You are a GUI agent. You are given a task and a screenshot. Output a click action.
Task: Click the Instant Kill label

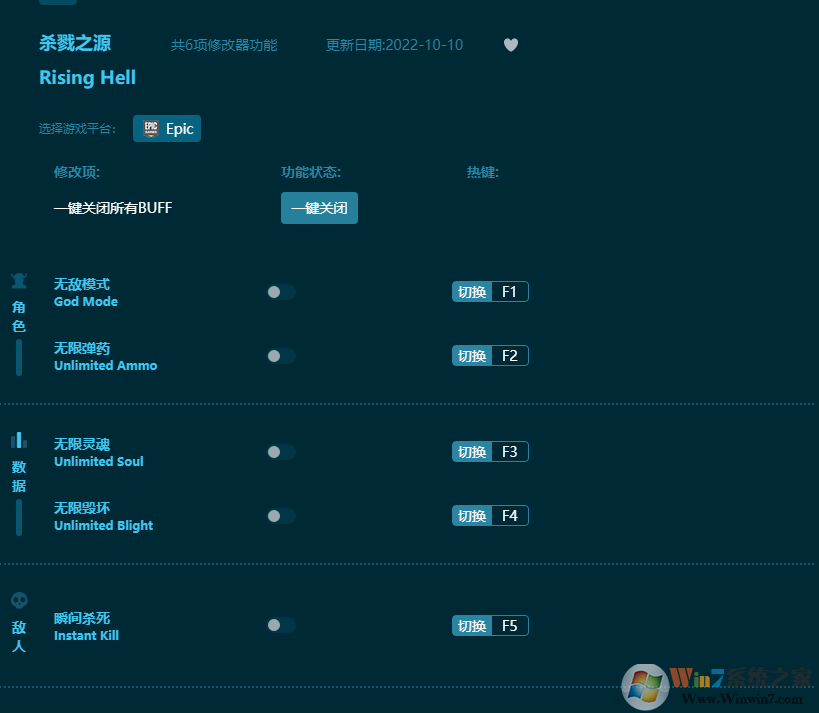pos(86,636)
